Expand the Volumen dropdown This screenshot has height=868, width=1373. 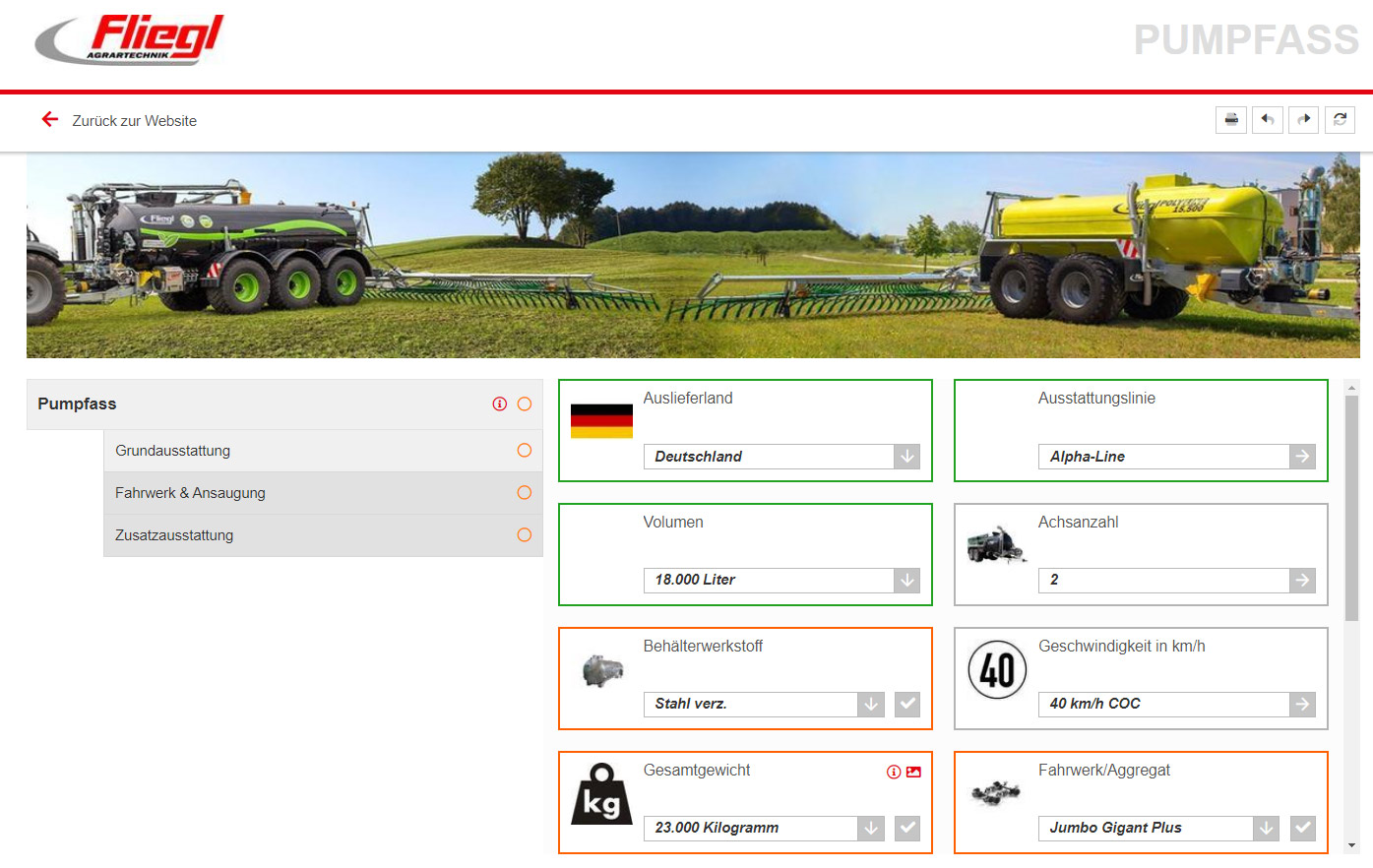(906, 581)
